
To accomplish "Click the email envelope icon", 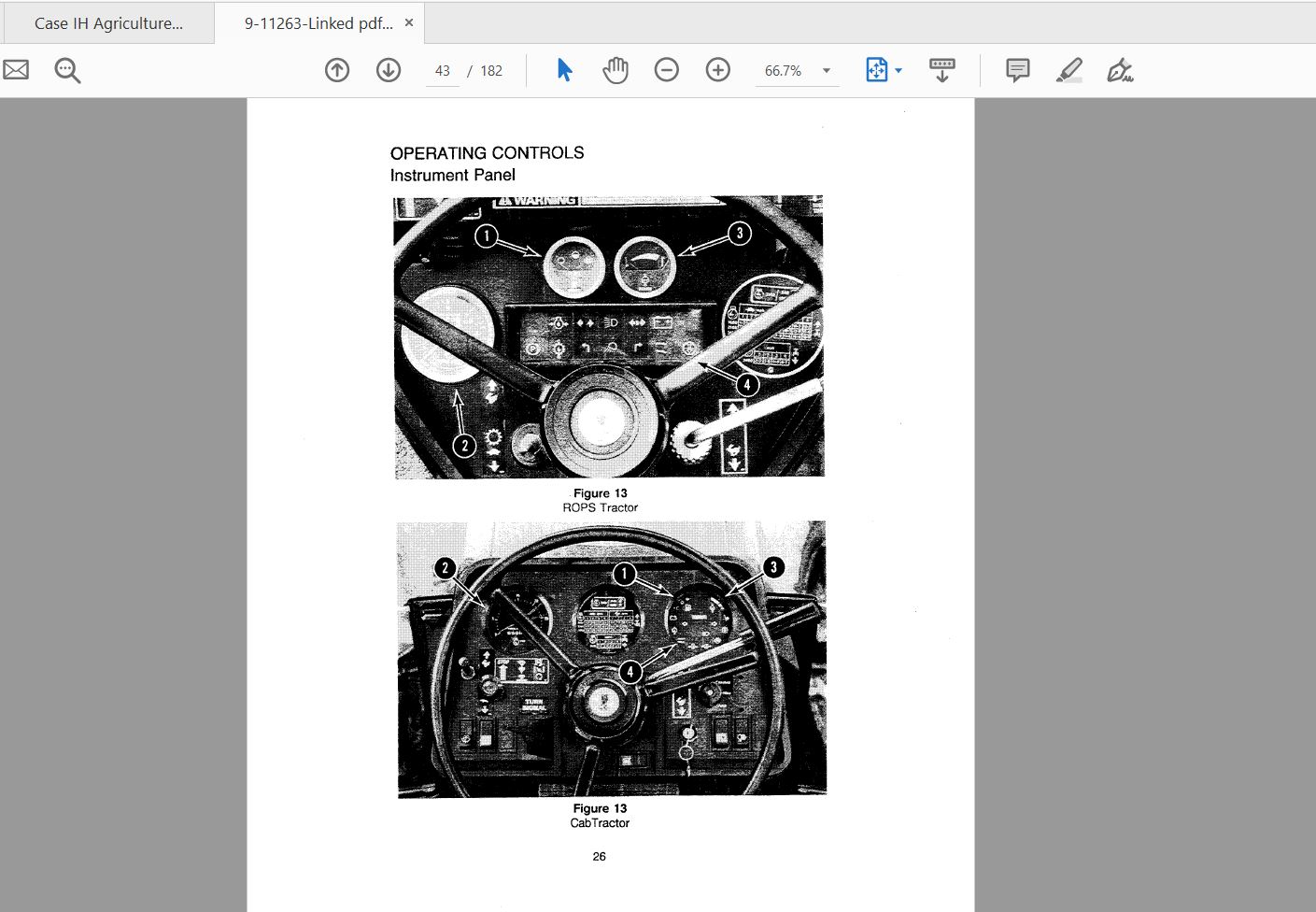I will (x=16, y=70).
